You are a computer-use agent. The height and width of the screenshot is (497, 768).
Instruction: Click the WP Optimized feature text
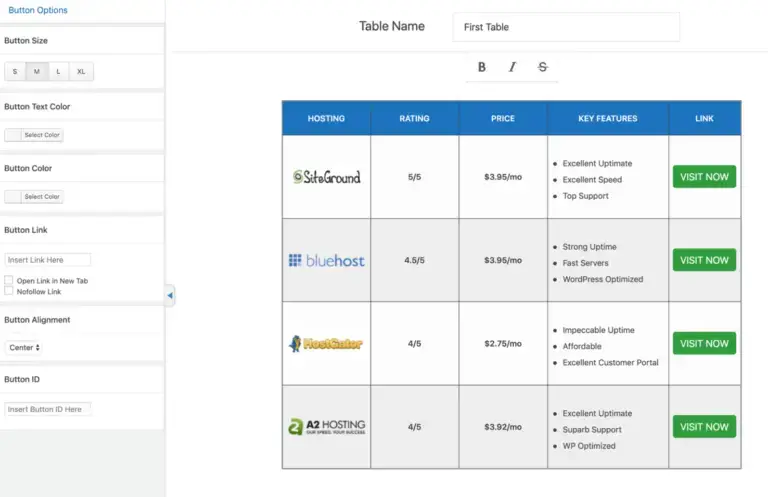pos(589,446)
